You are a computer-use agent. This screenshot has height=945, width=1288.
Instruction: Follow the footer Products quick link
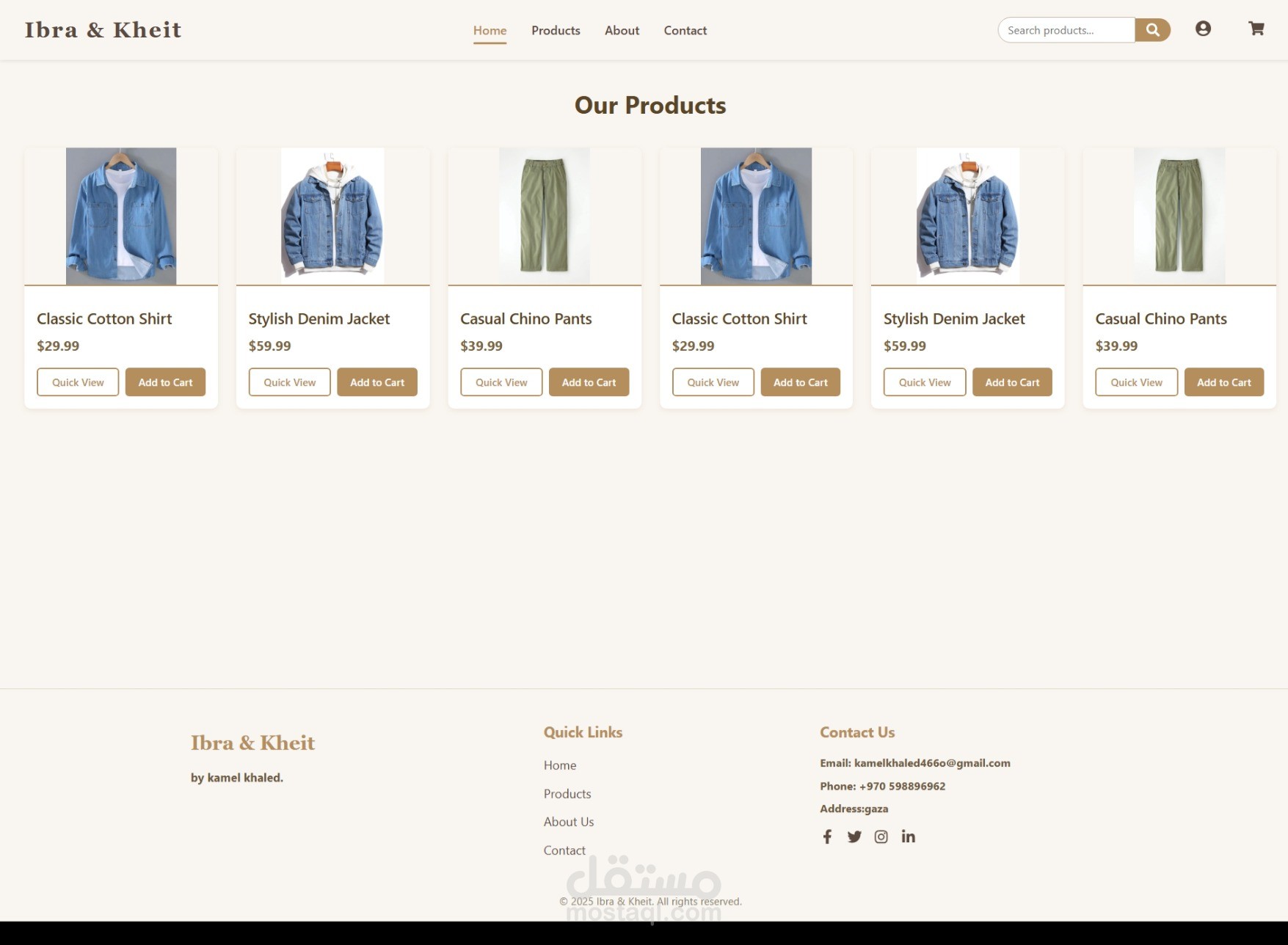567,794
